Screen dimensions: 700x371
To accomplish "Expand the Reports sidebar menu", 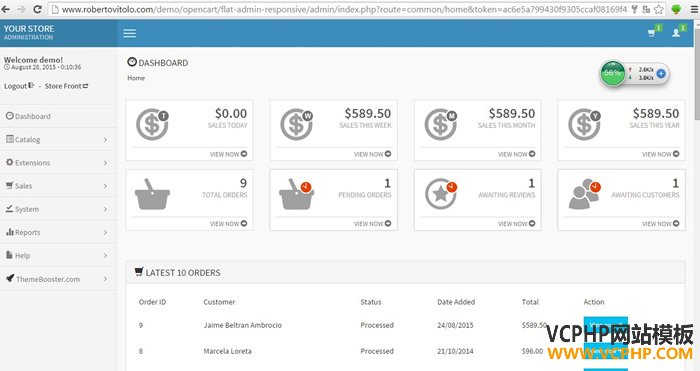I will coord(58,232).
